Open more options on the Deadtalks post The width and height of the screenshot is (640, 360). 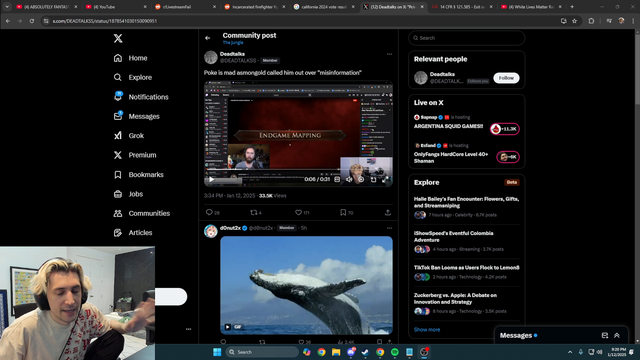click(389, 54)
